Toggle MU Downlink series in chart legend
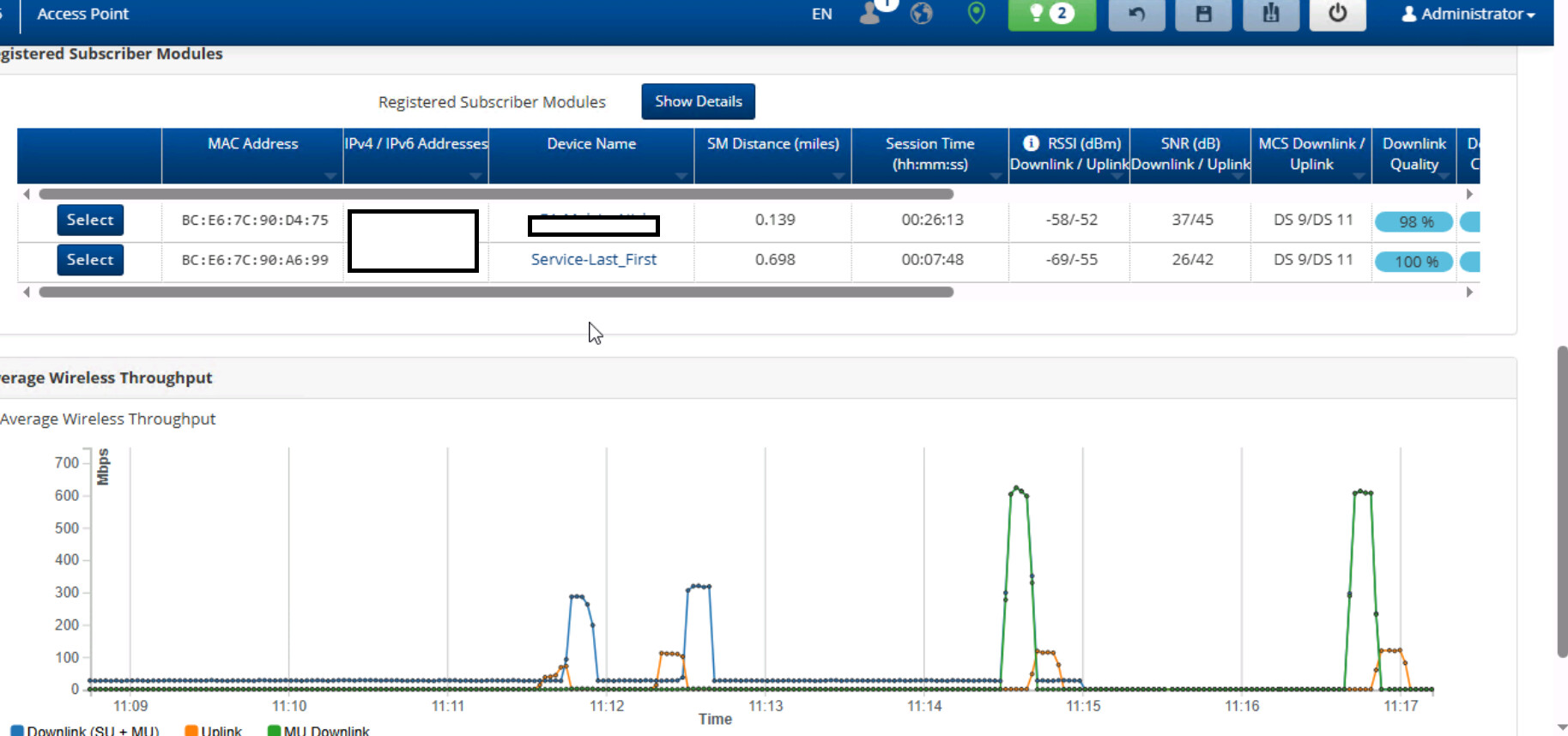1568x736 pixels. [318, 731]
